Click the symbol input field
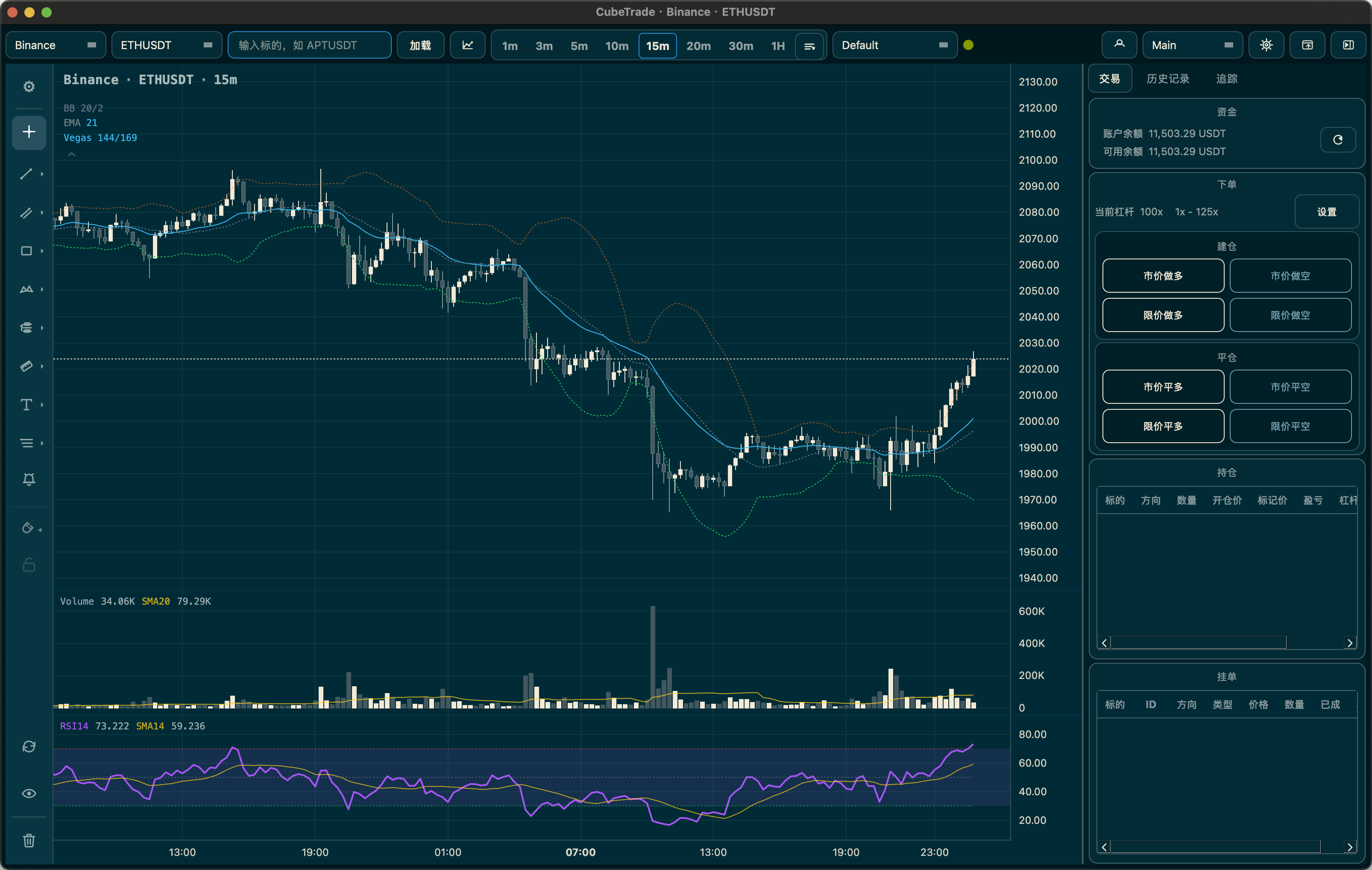The width and height of the screenshot is (1372, 870). click(x=309, y=45)
